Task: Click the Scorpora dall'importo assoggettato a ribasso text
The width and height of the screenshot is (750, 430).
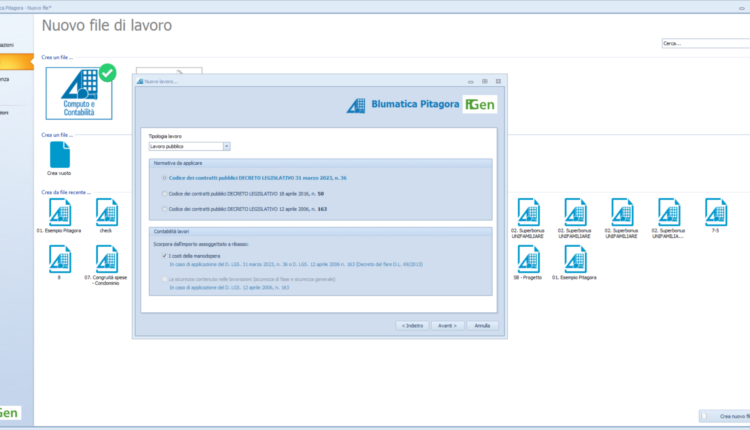Action: pos(201,244)
